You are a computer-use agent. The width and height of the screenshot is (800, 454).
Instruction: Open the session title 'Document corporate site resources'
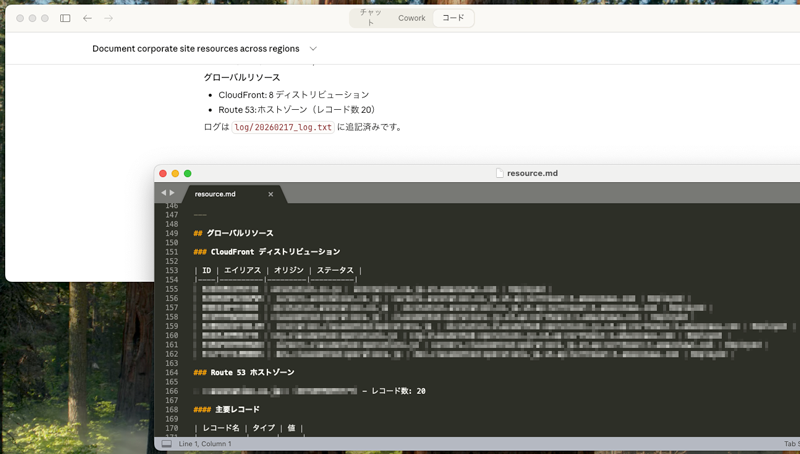point(195,49)
